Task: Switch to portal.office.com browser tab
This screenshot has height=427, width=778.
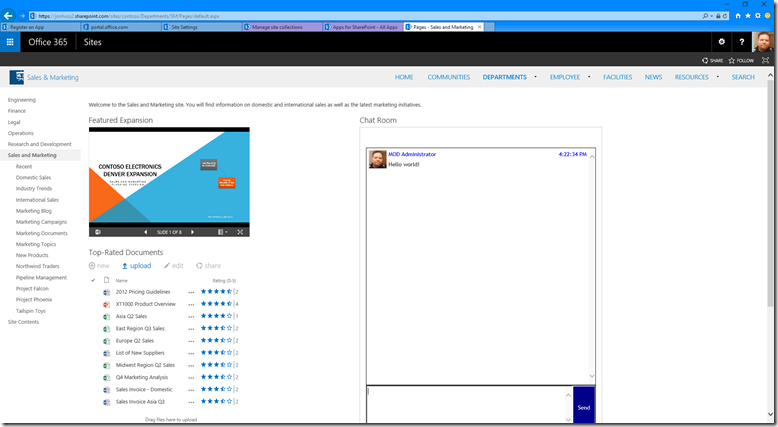Action: tap(121, 27)
